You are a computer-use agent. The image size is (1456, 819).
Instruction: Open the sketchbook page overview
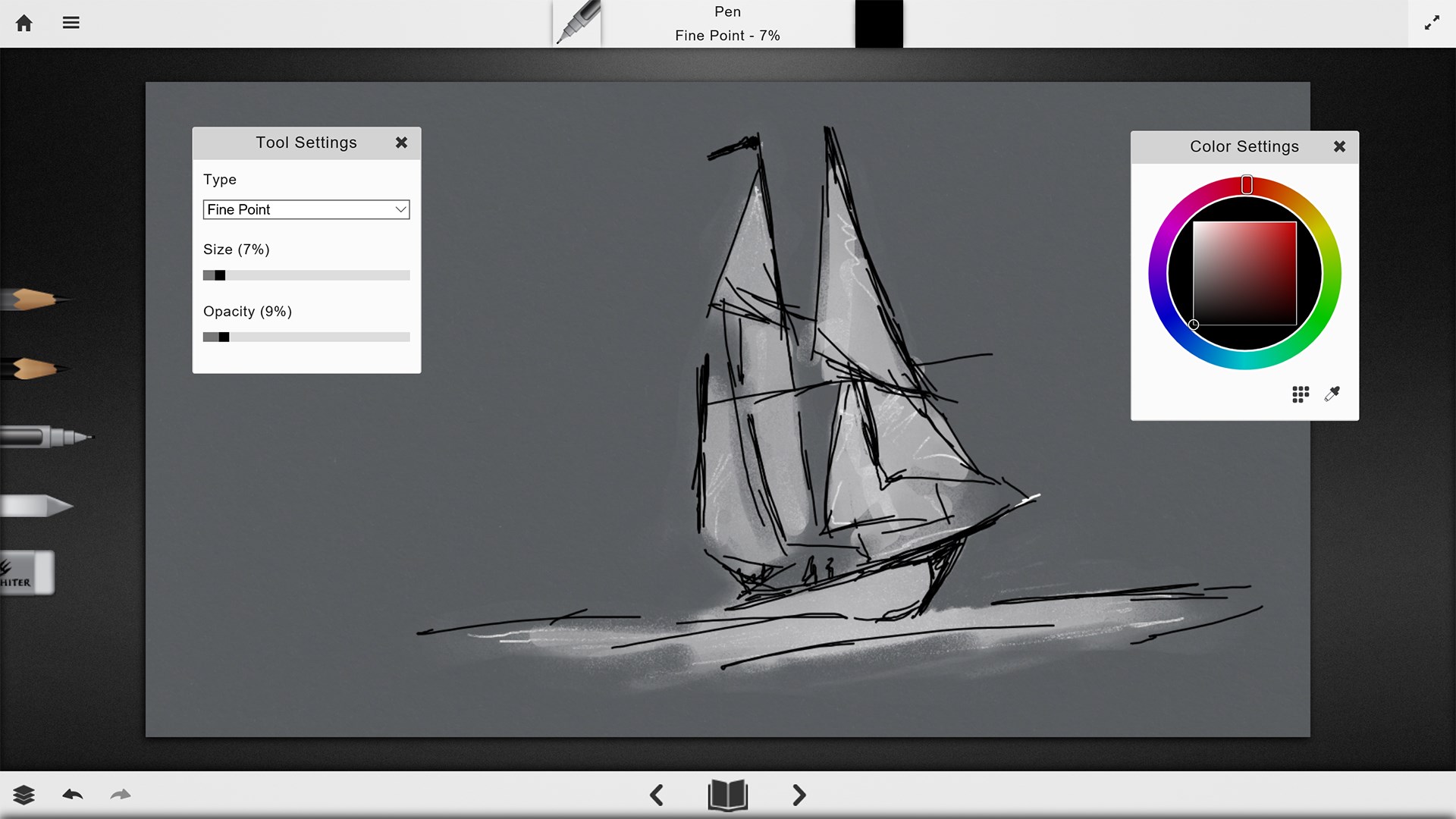[727, 795]
